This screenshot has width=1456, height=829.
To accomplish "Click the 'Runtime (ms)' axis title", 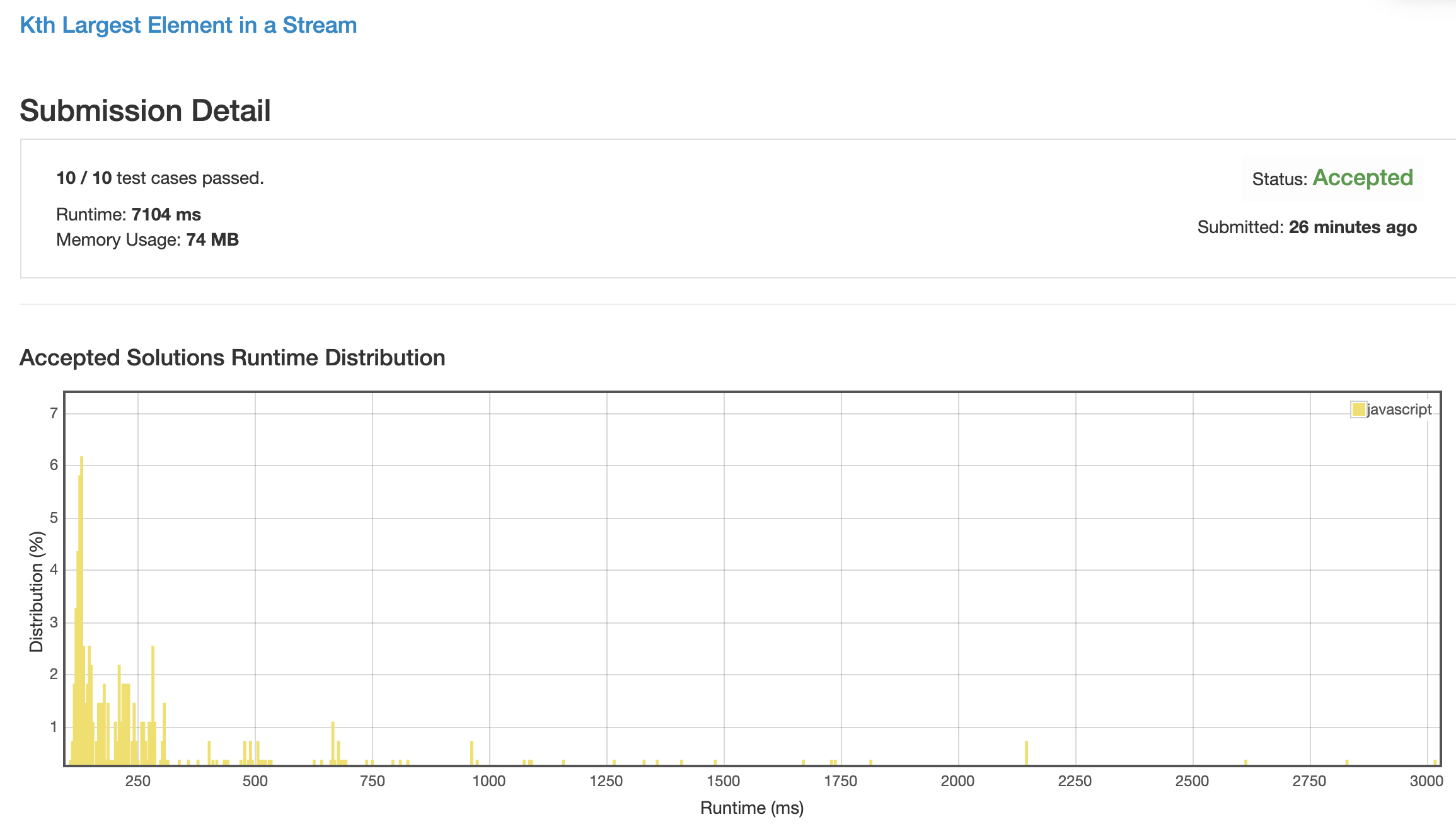I will [752, 808].
